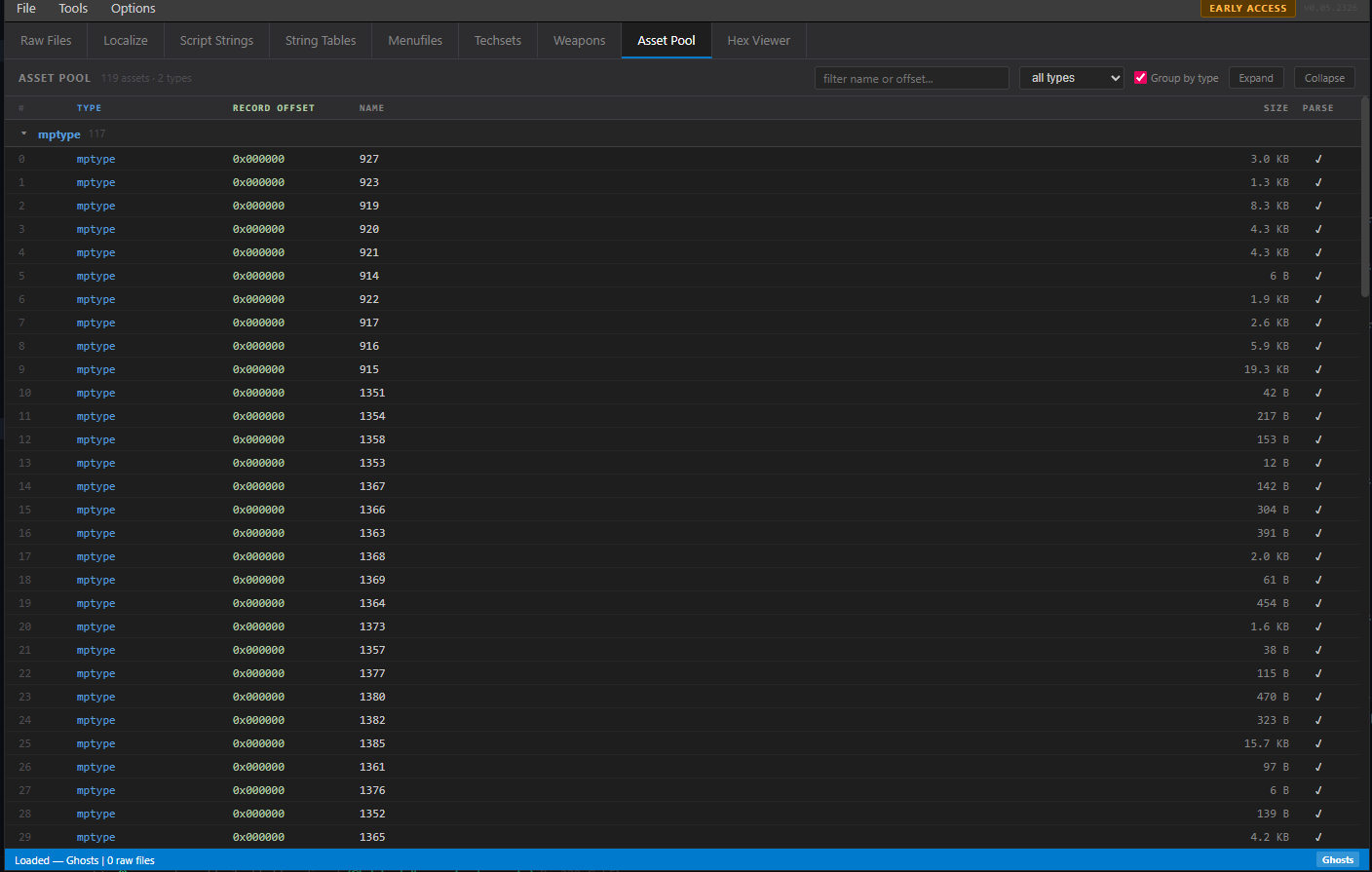Screen dimensions: 1372x872
Task: Open the Tools menu
Action: click(x=73, y=9)
